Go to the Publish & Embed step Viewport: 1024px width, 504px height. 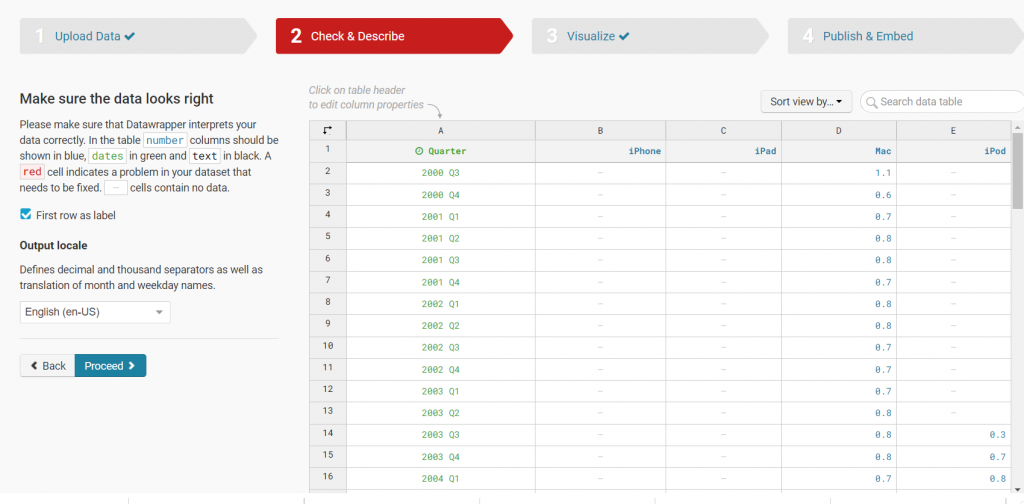coord(906,36)
